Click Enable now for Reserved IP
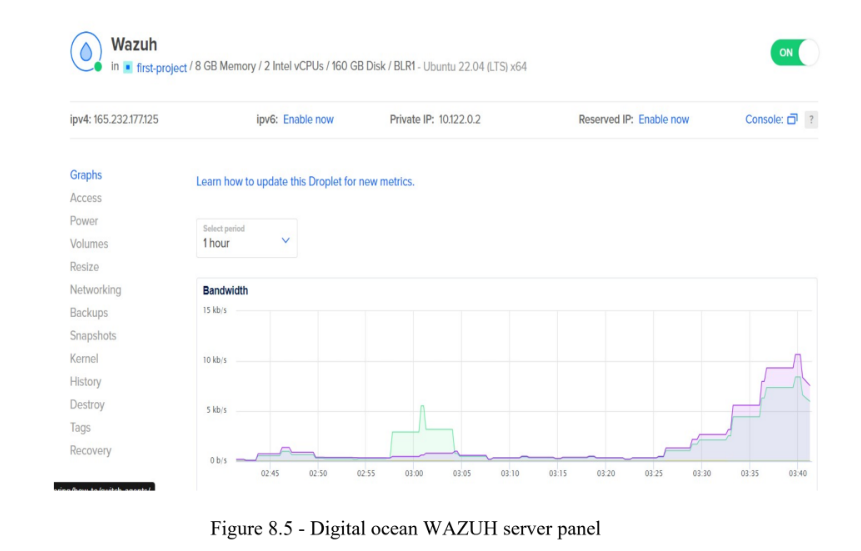This screenshot has width=861, height=551. coord(663,120)
